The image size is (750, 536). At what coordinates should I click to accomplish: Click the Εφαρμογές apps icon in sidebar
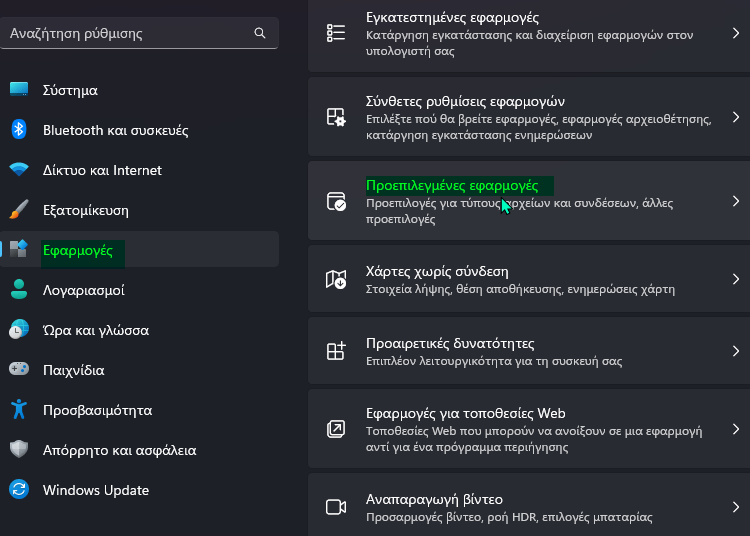(19, 249)
